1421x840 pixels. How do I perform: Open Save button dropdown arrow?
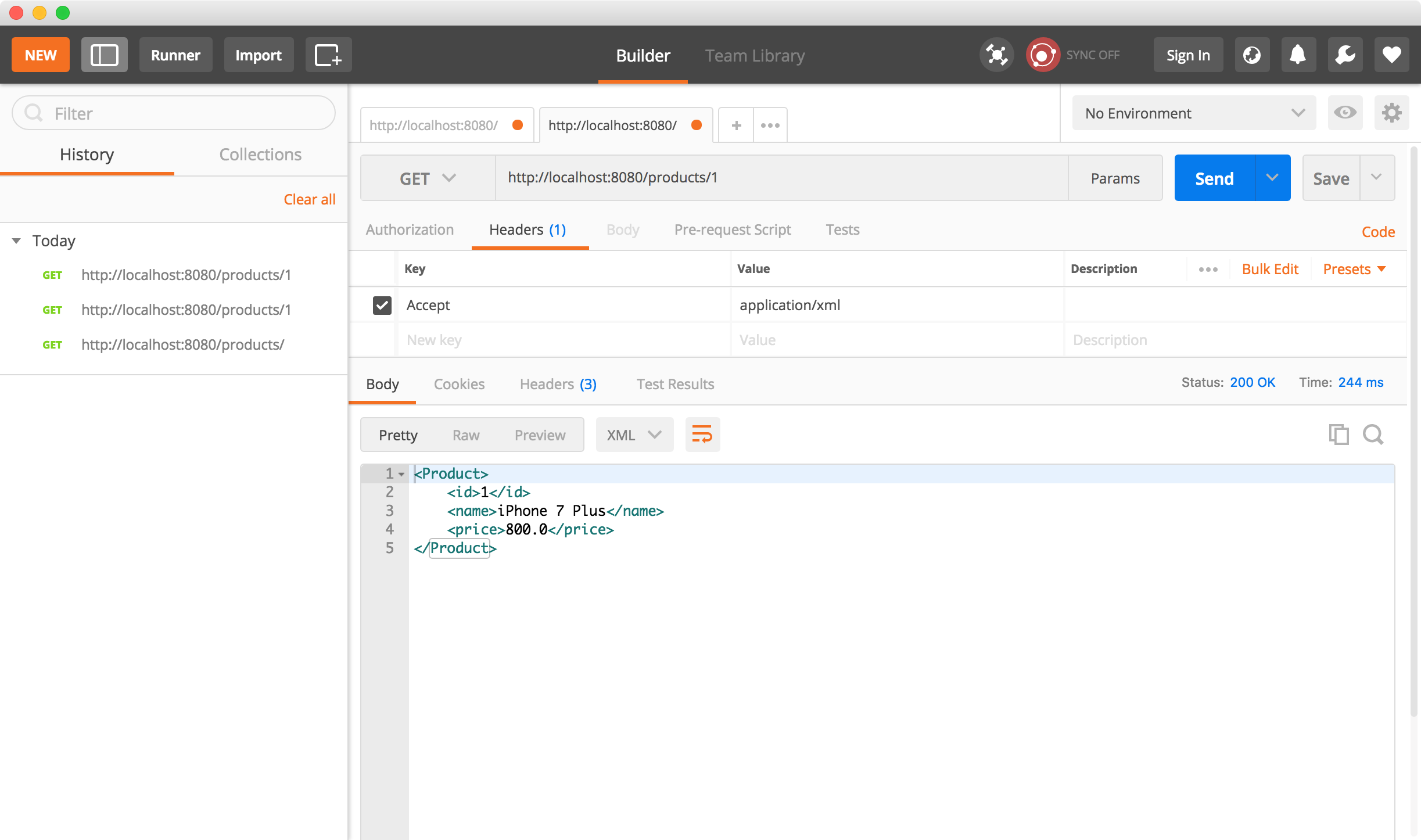point(1376,178)
